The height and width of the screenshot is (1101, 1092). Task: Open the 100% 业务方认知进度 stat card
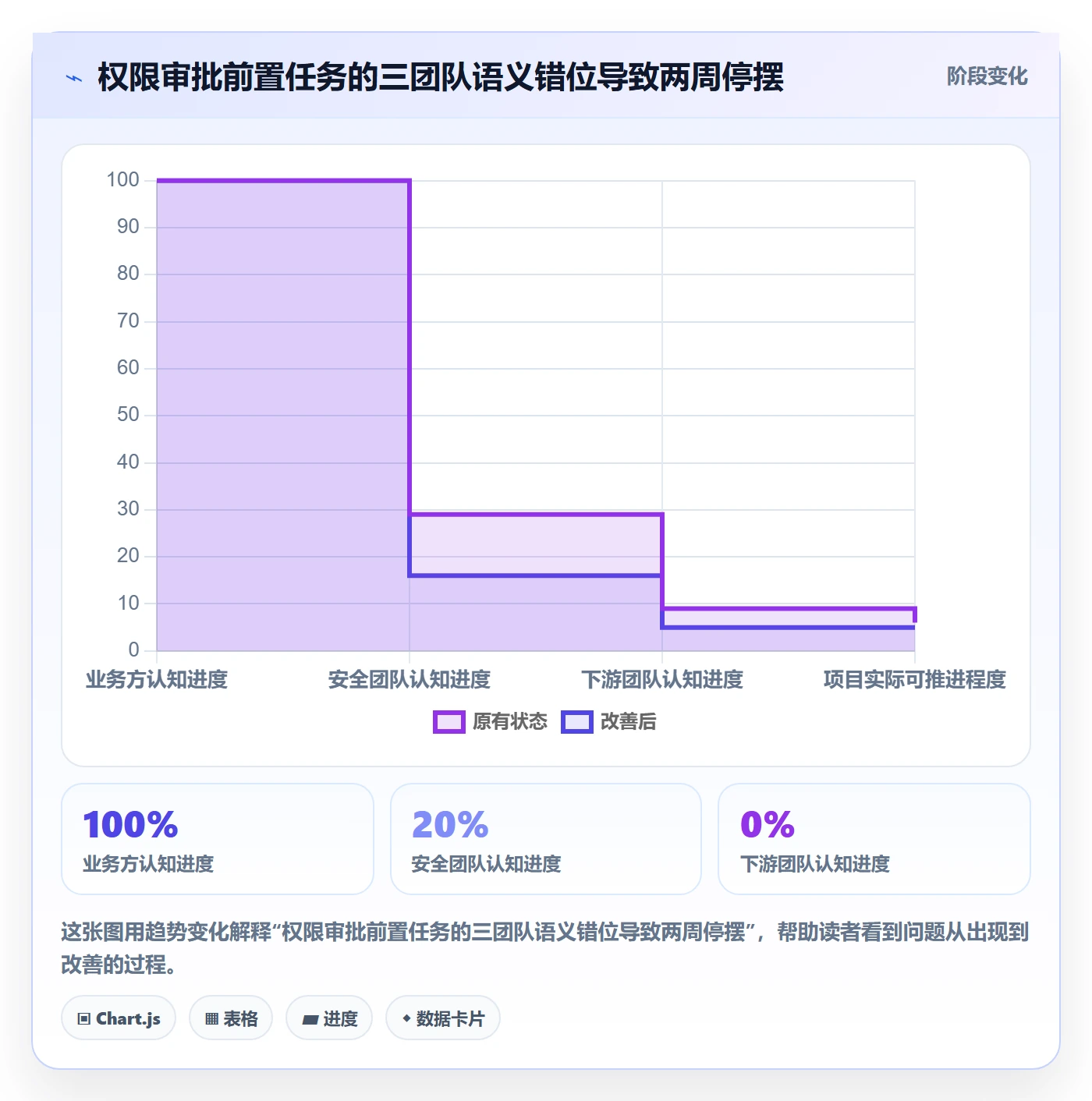click(218, 839)
